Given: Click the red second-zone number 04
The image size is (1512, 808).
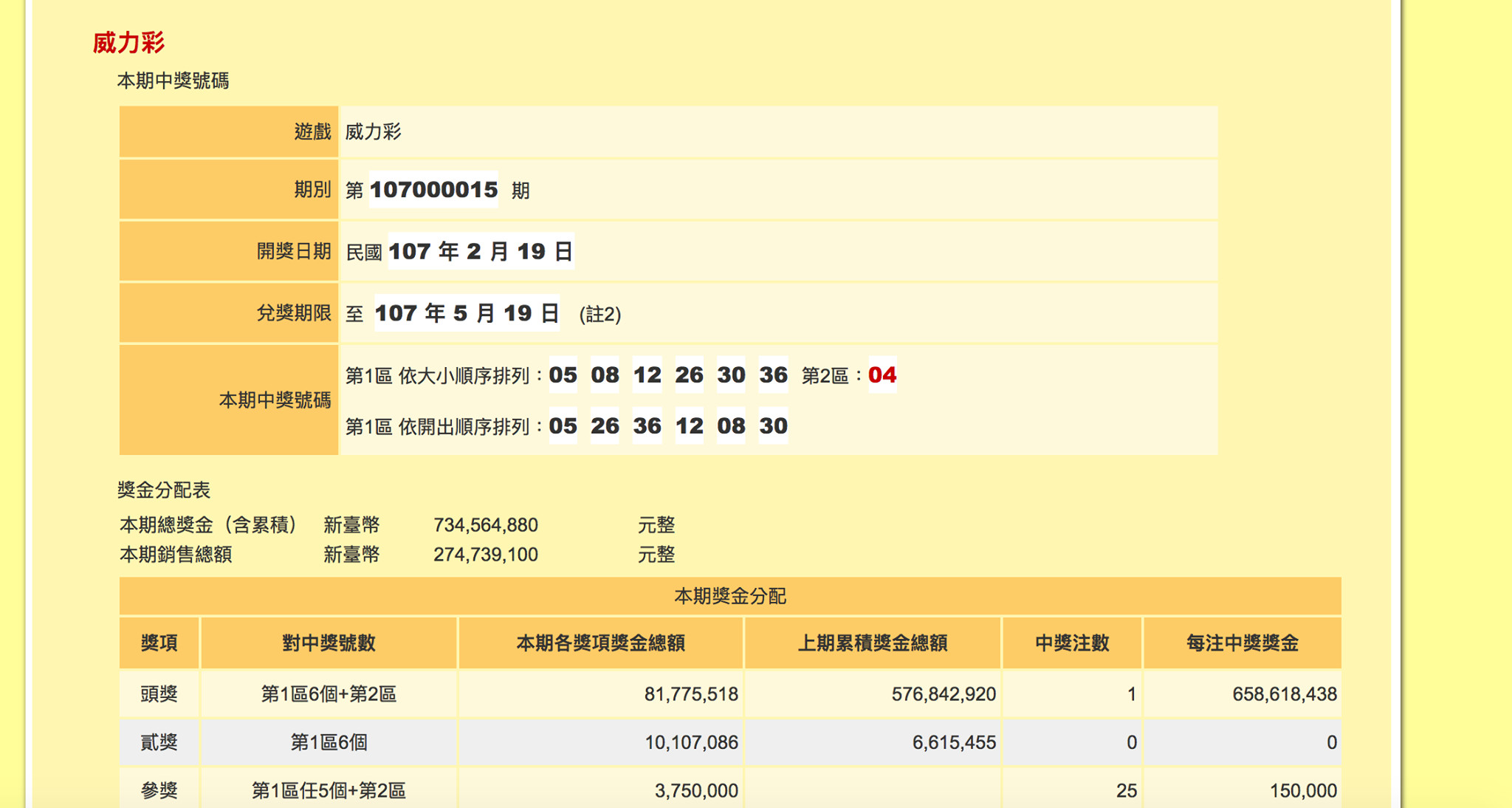Looking at the screenshot, I should (882, 375).
